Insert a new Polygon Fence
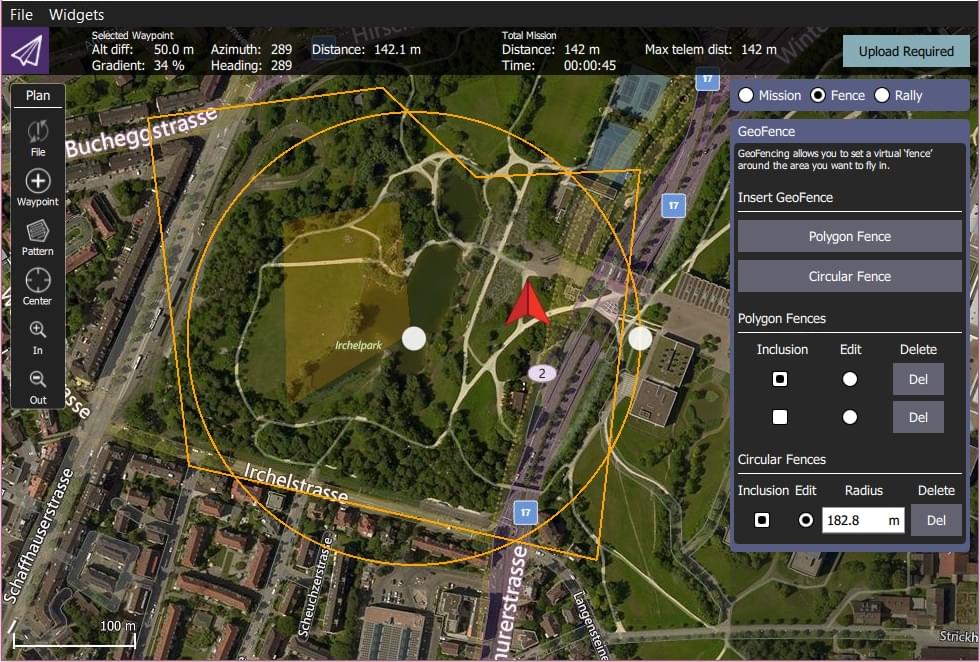 (849, 236)
